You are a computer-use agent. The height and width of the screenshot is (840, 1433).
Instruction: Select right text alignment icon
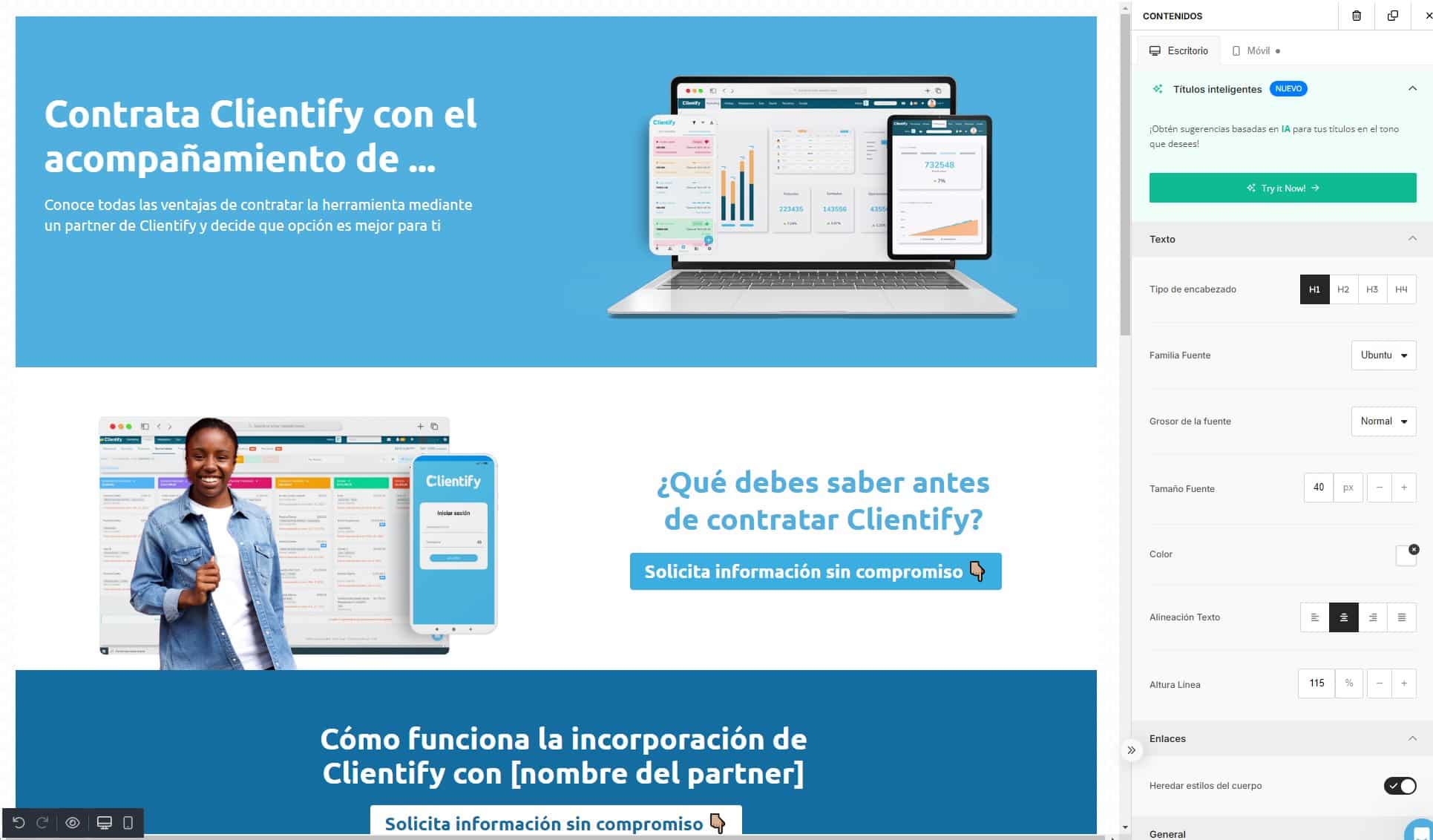click(x=1373, y=617)
